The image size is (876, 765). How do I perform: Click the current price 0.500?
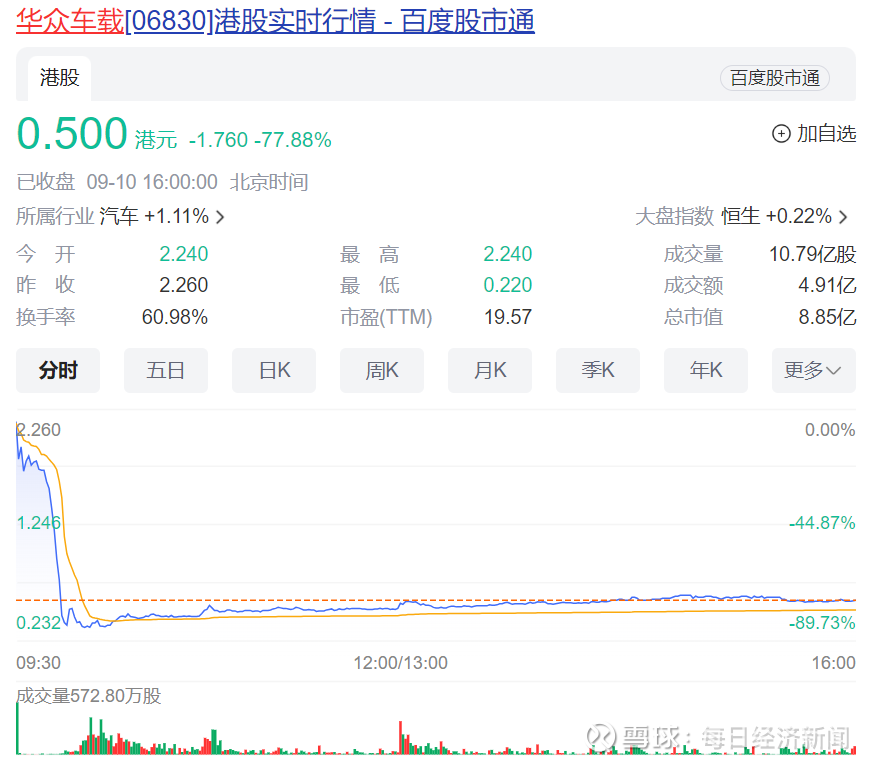coord(72,134)
